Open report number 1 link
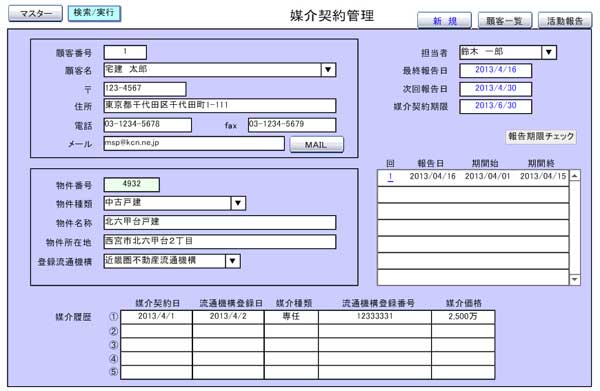The width and height of the screenshot is (600, 391). pyautogui.click(x=390, y=177)
